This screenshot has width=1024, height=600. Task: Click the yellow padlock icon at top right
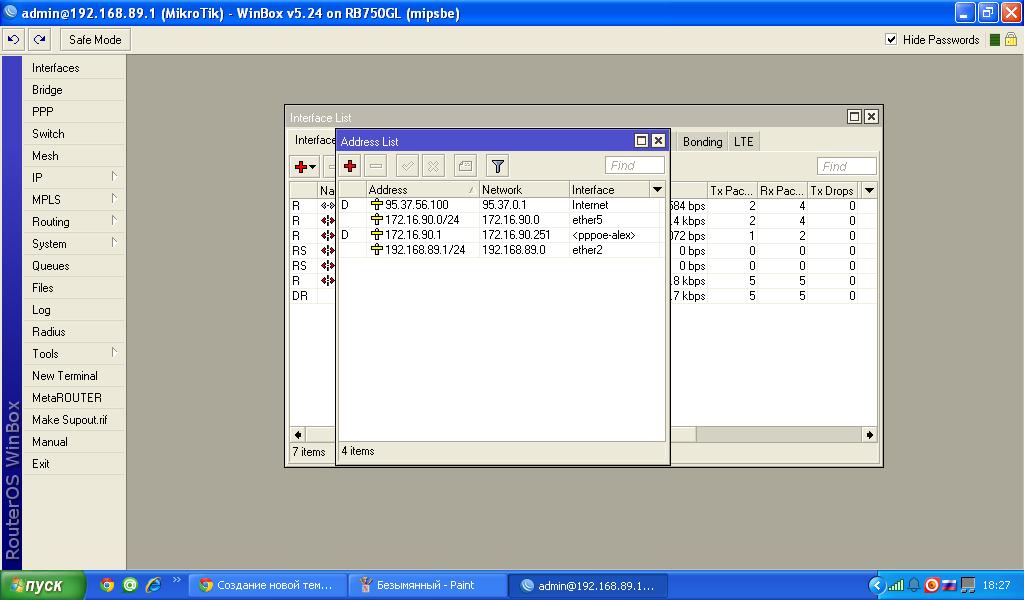(1011, 40)
